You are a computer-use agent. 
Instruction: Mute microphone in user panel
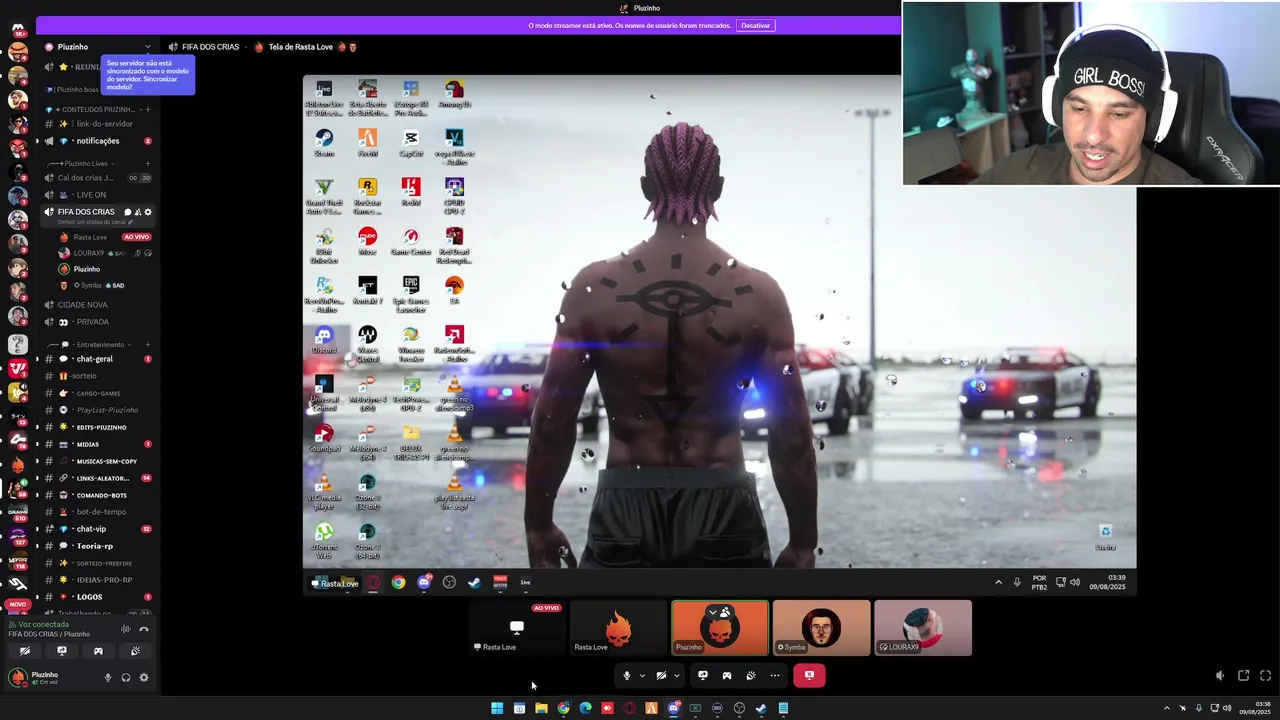pyautogui.click(x=108, y=678)
